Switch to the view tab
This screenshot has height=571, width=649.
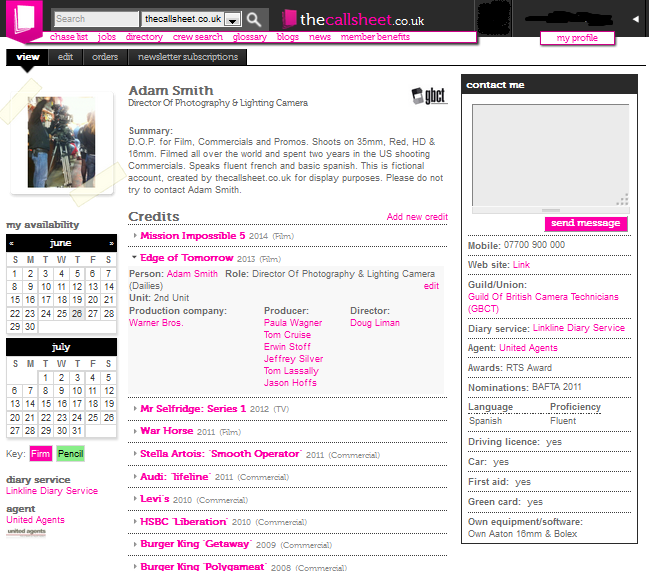tap(27, 57)
